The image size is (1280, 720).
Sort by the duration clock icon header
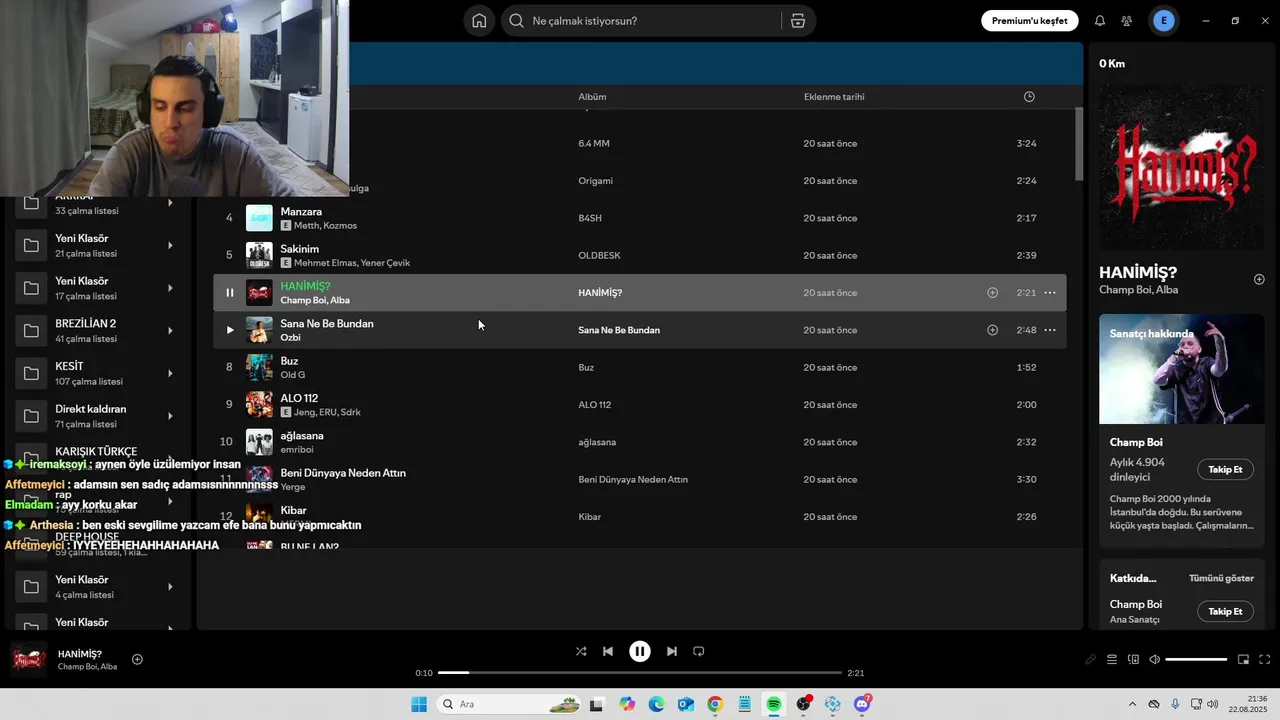point(1029,97)
